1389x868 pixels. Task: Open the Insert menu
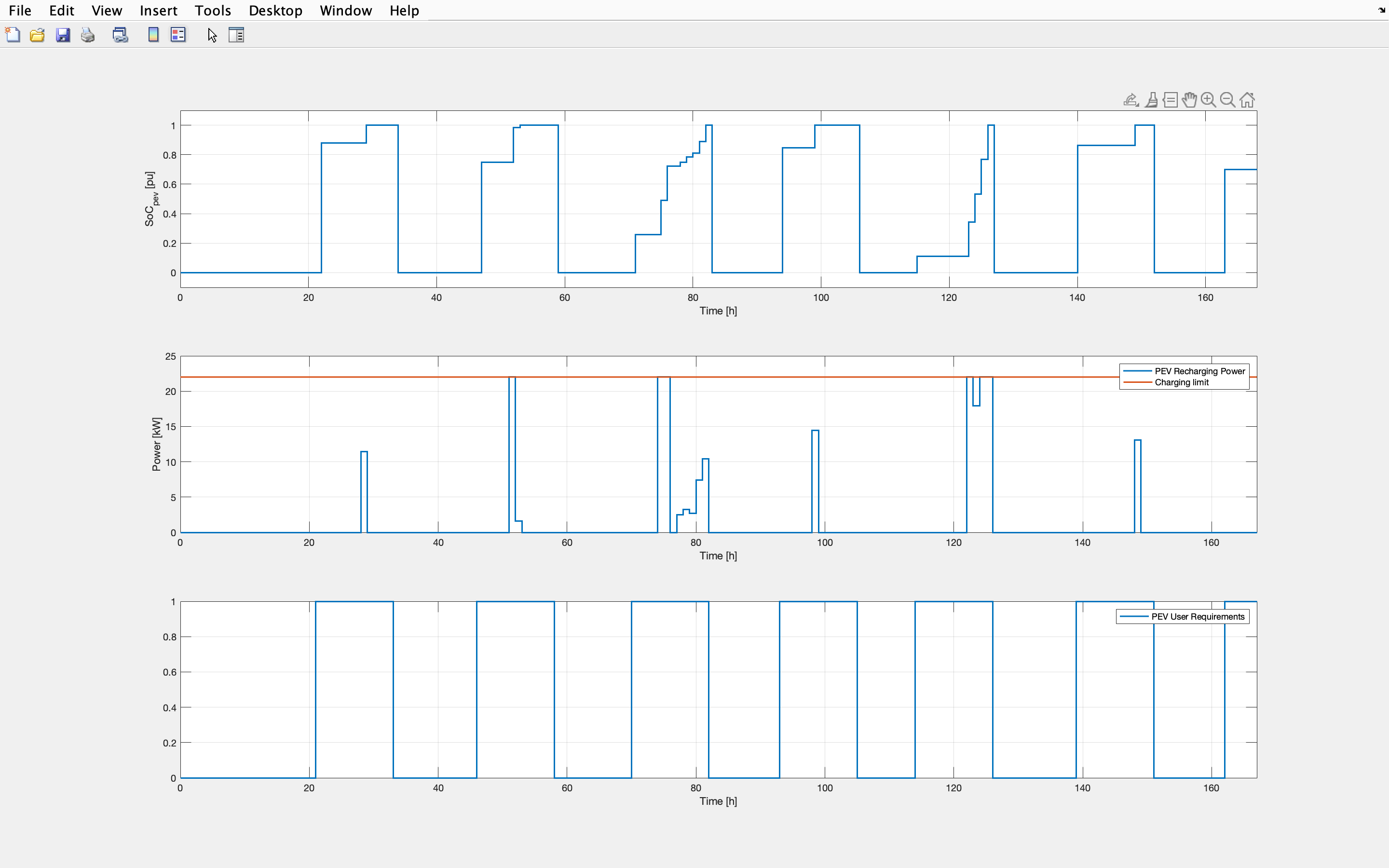click(158, 10)
